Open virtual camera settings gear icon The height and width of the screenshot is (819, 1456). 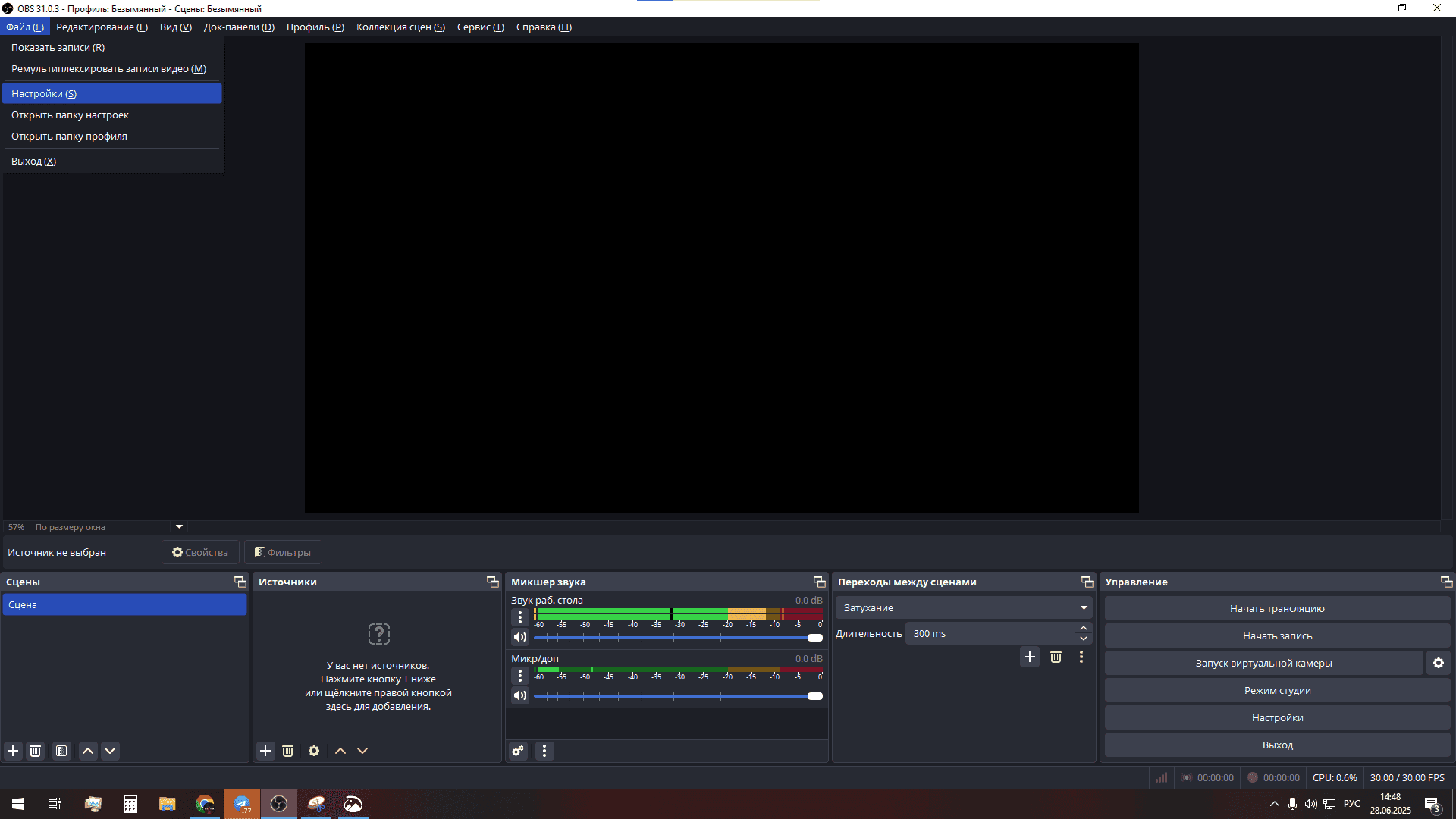(1438, 663)
